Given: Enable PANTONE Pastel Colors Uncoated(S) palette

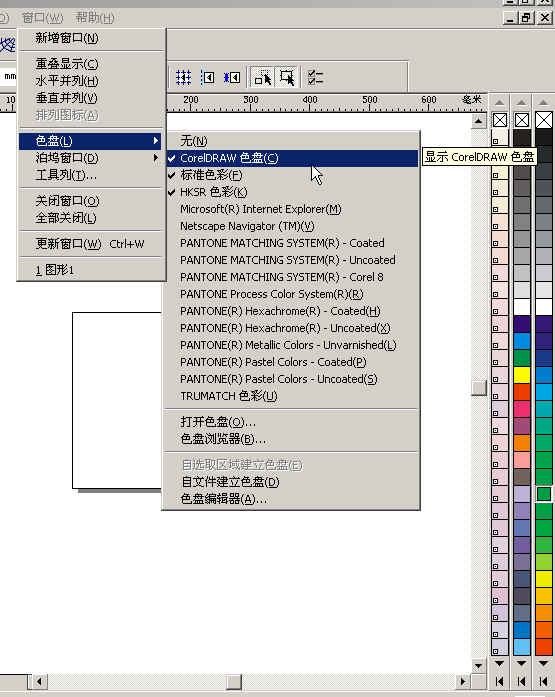Looking at the screenshot, I should (x=292, y=379).
